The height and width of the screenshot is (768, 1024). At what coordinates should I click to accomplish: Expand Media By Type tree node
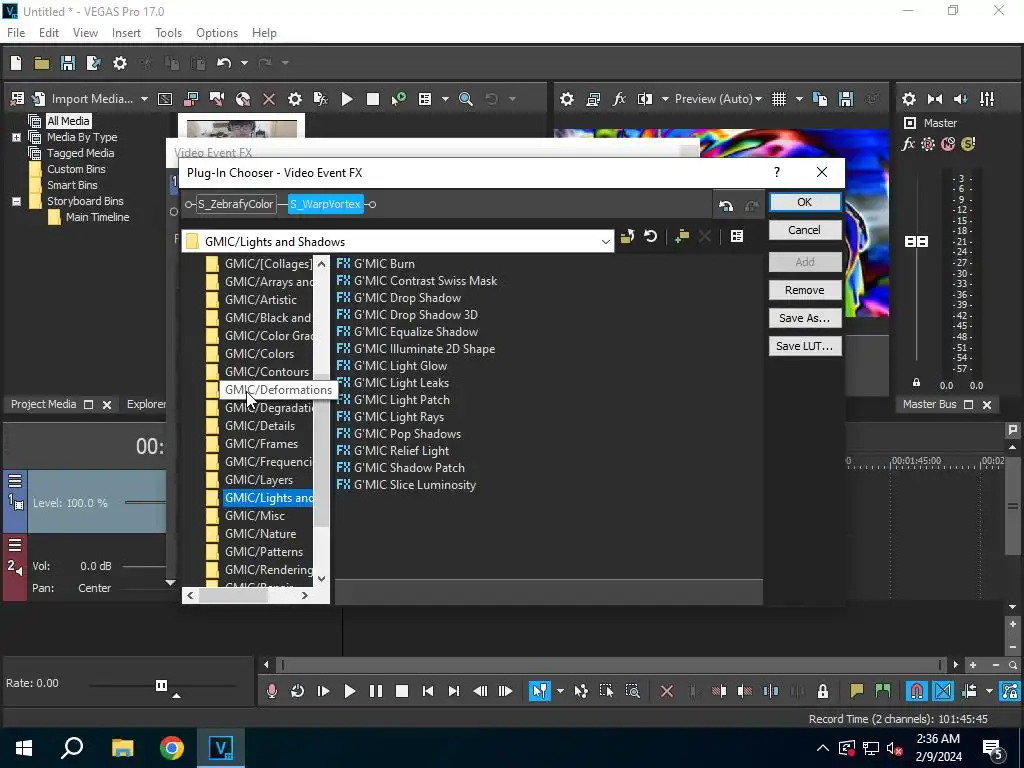(16, 137)
